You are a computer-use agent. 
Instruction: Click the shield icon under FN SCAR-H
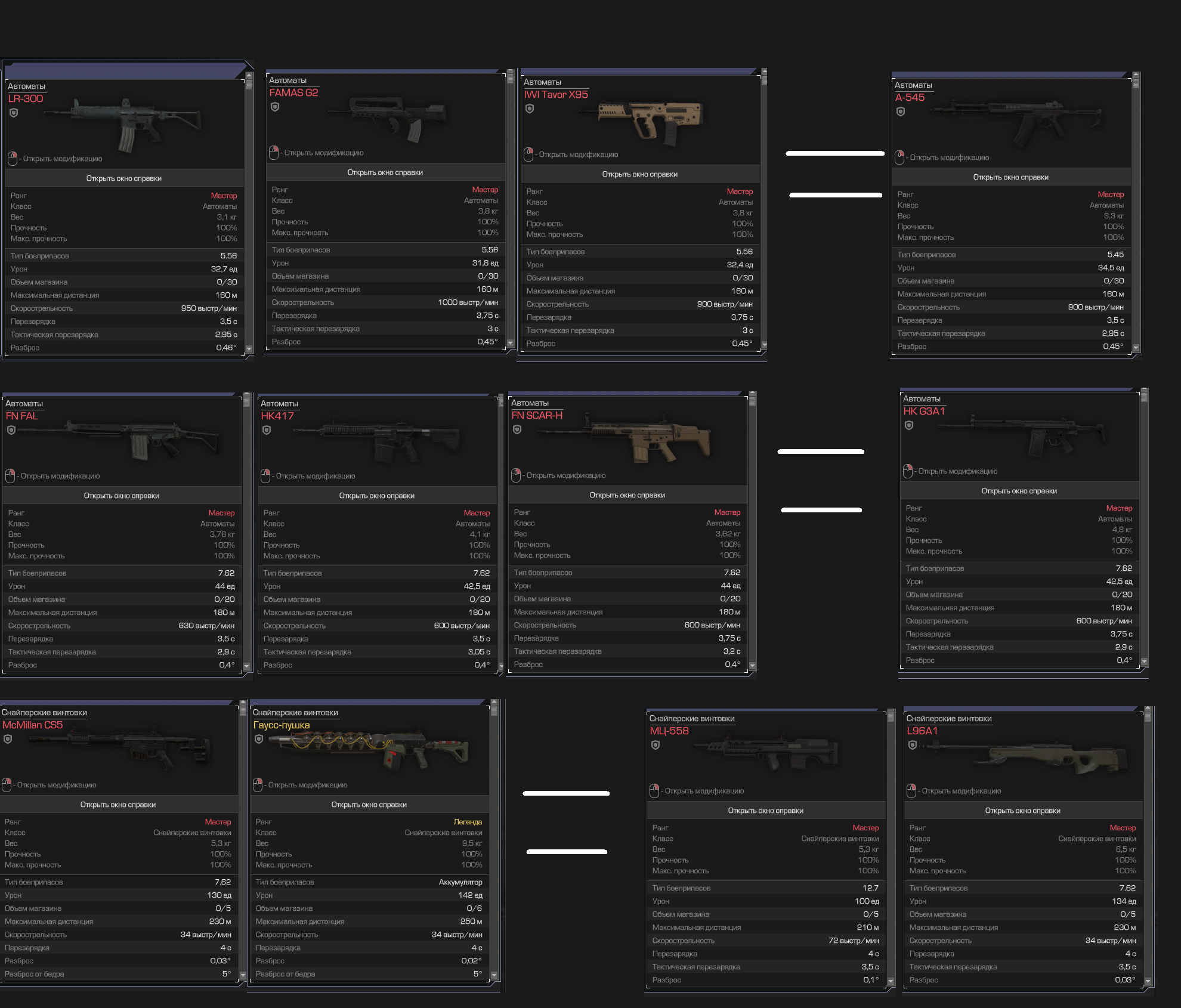(517, 429)
